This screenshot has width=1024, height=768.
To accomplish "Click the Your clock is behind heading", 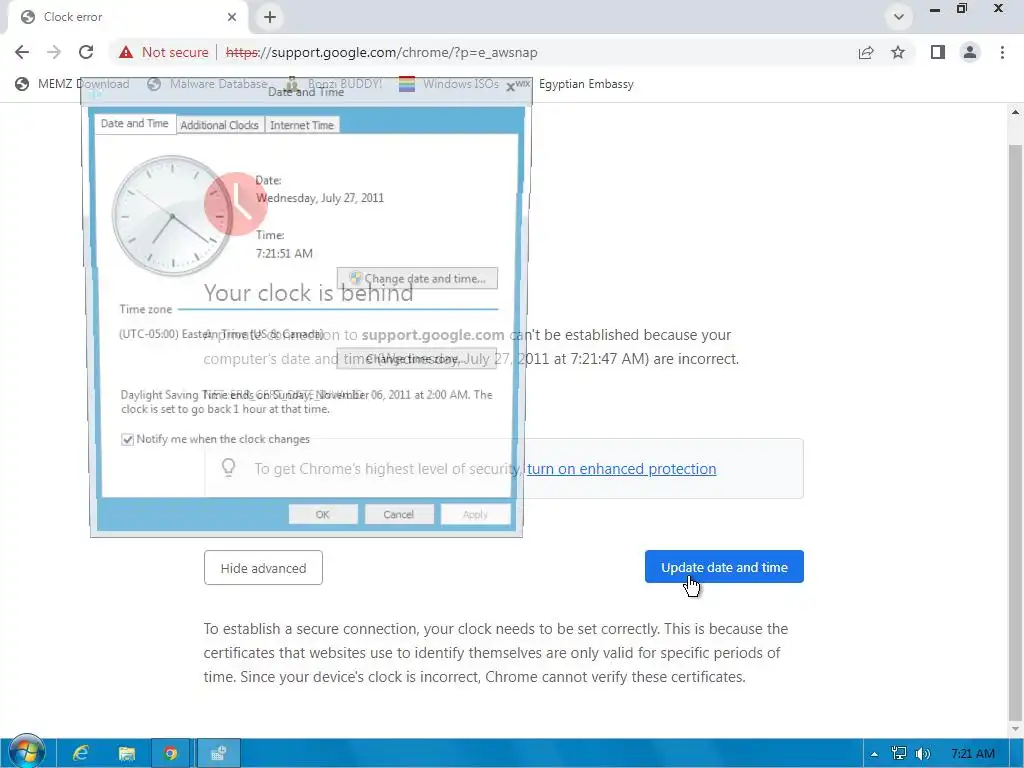I will [x=308, y=293].
